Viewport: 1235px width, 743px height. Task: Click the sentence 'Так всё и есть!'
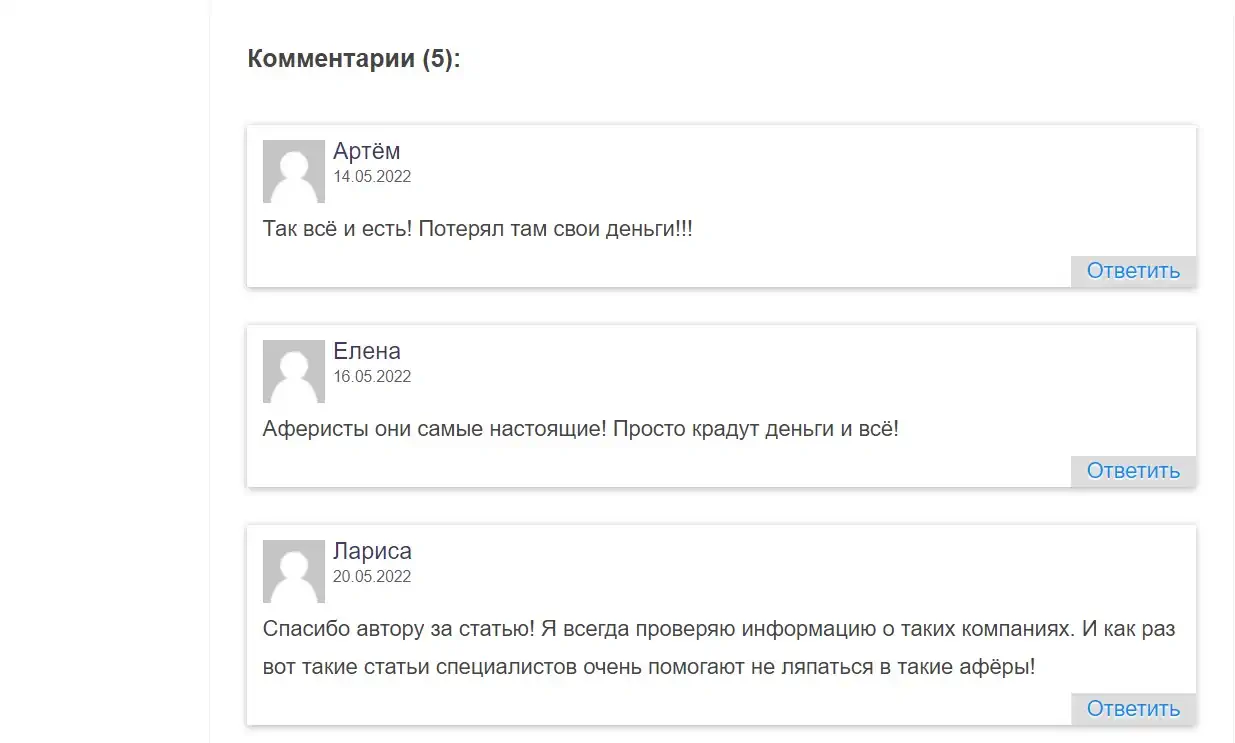click(x=337, y=229)
